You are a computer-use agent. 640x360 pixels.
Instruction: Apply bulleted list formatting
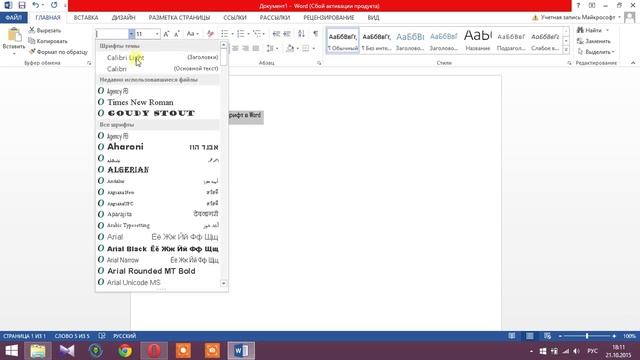225,34
